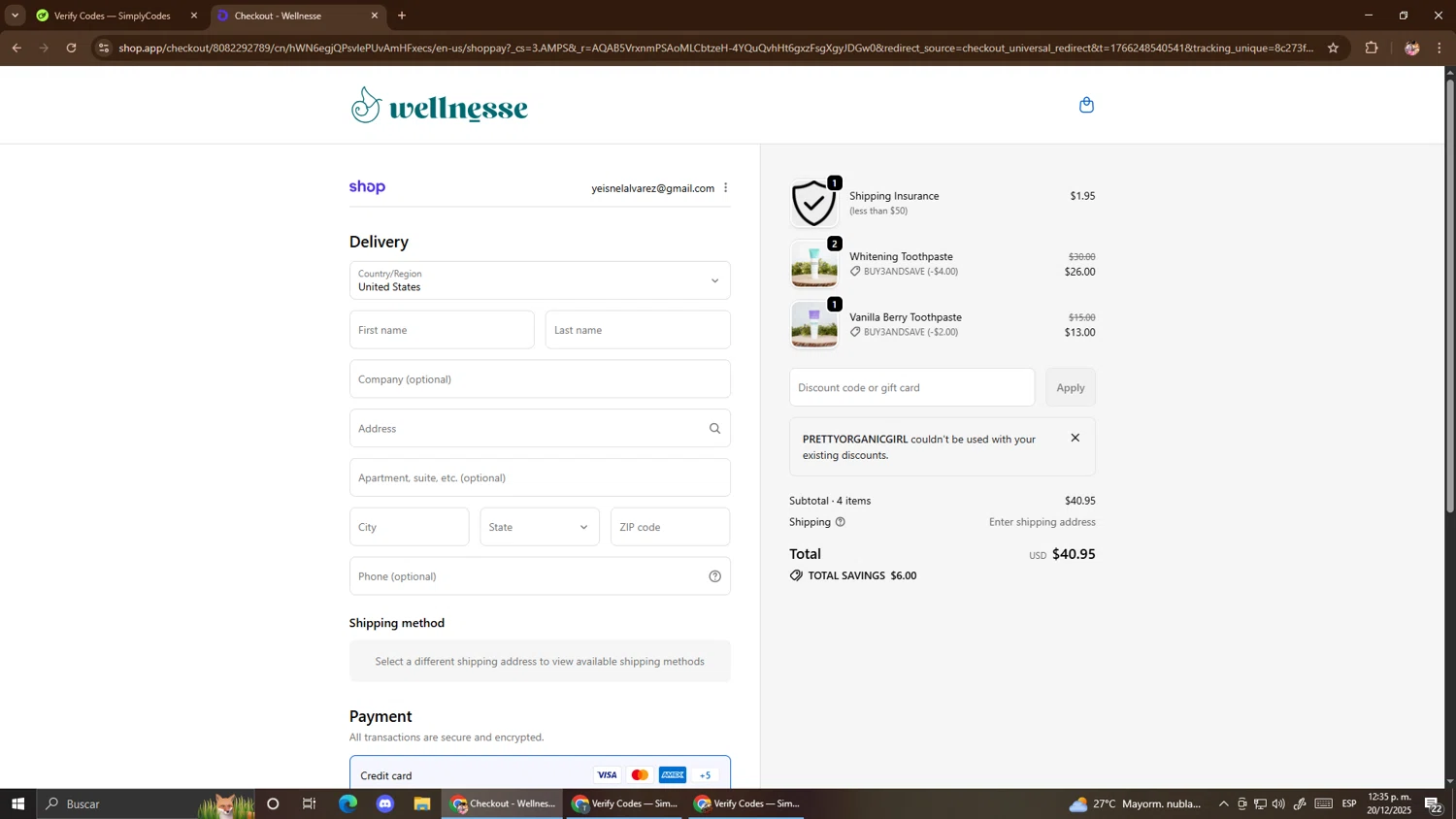The image size is (1456, 819).
Task: Open Chrome three-dot menu
Action: tap(1440, 48)
